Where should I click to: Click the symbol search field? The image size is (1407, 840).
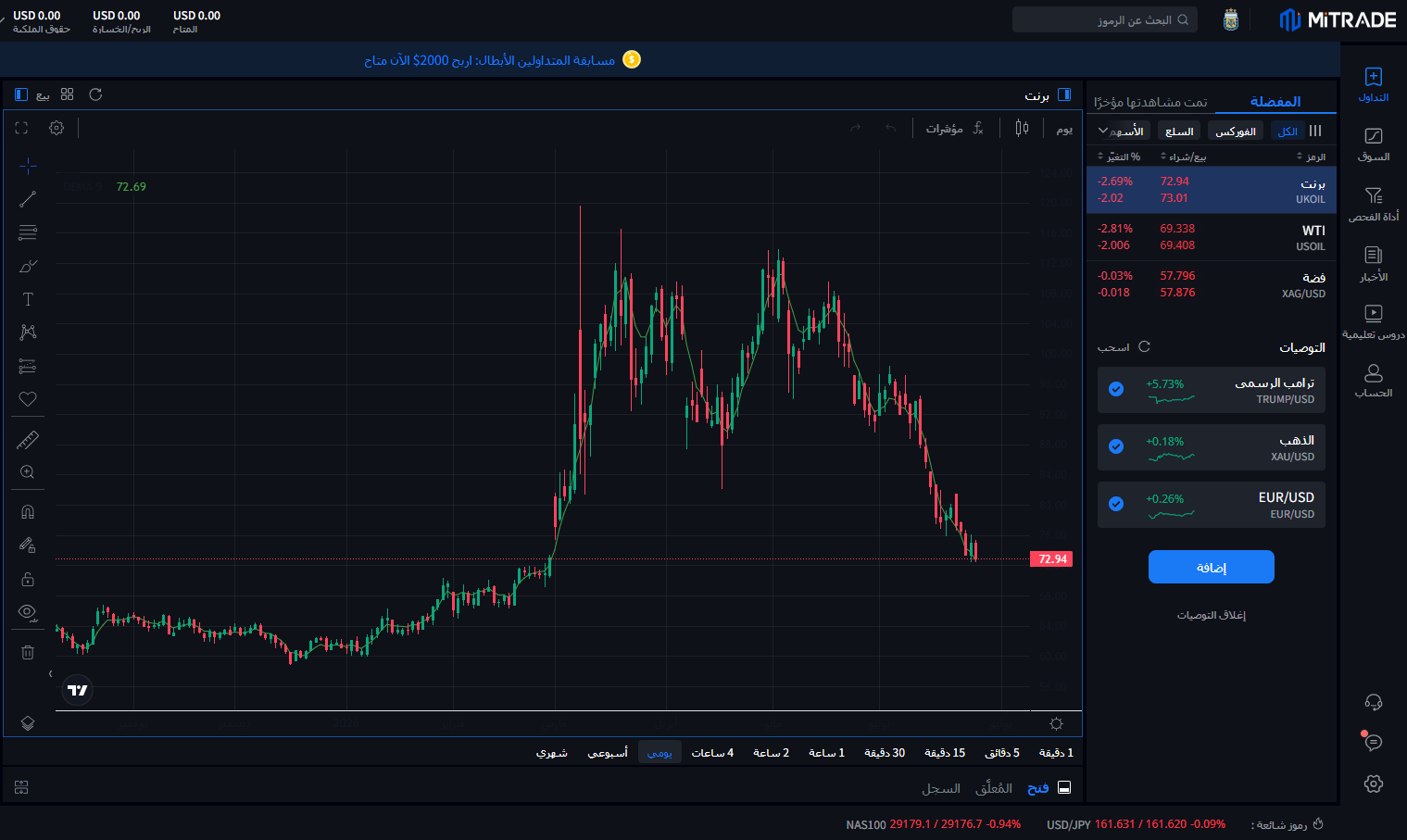[1105, 19]
